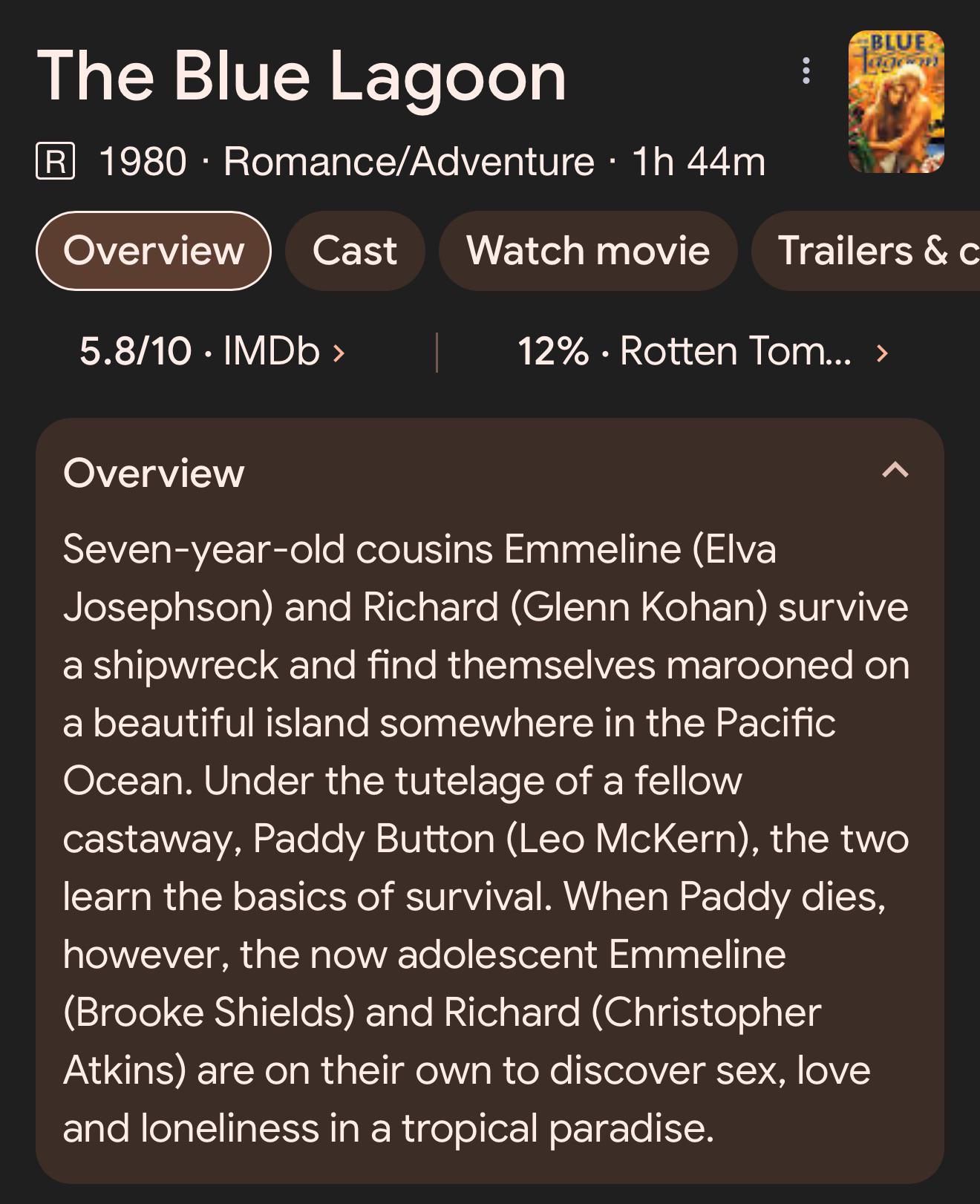Image resolution: width=980 pixels, height=1204 pixels.
Task: Click the Overview card heading
Action: tap(154, 473)
